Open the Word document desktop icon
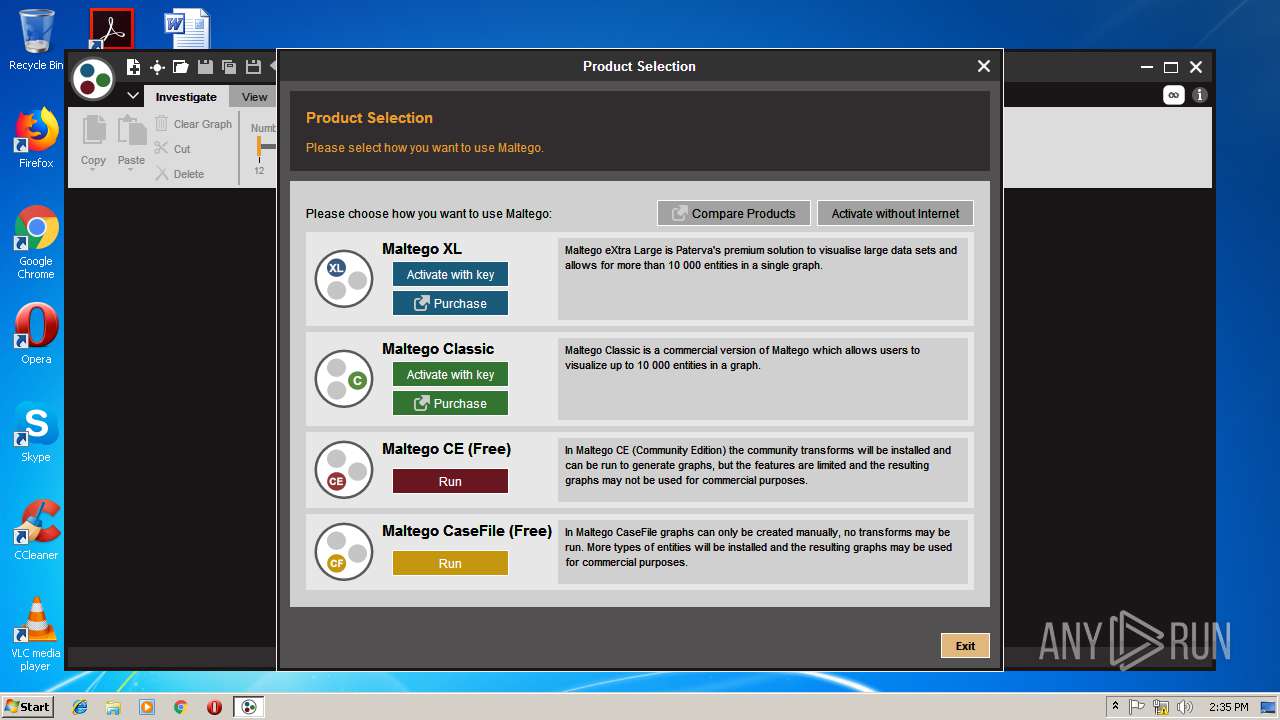Image resolution: width=1280 pixels, height=720 pixels. click(x=187, y=28)
